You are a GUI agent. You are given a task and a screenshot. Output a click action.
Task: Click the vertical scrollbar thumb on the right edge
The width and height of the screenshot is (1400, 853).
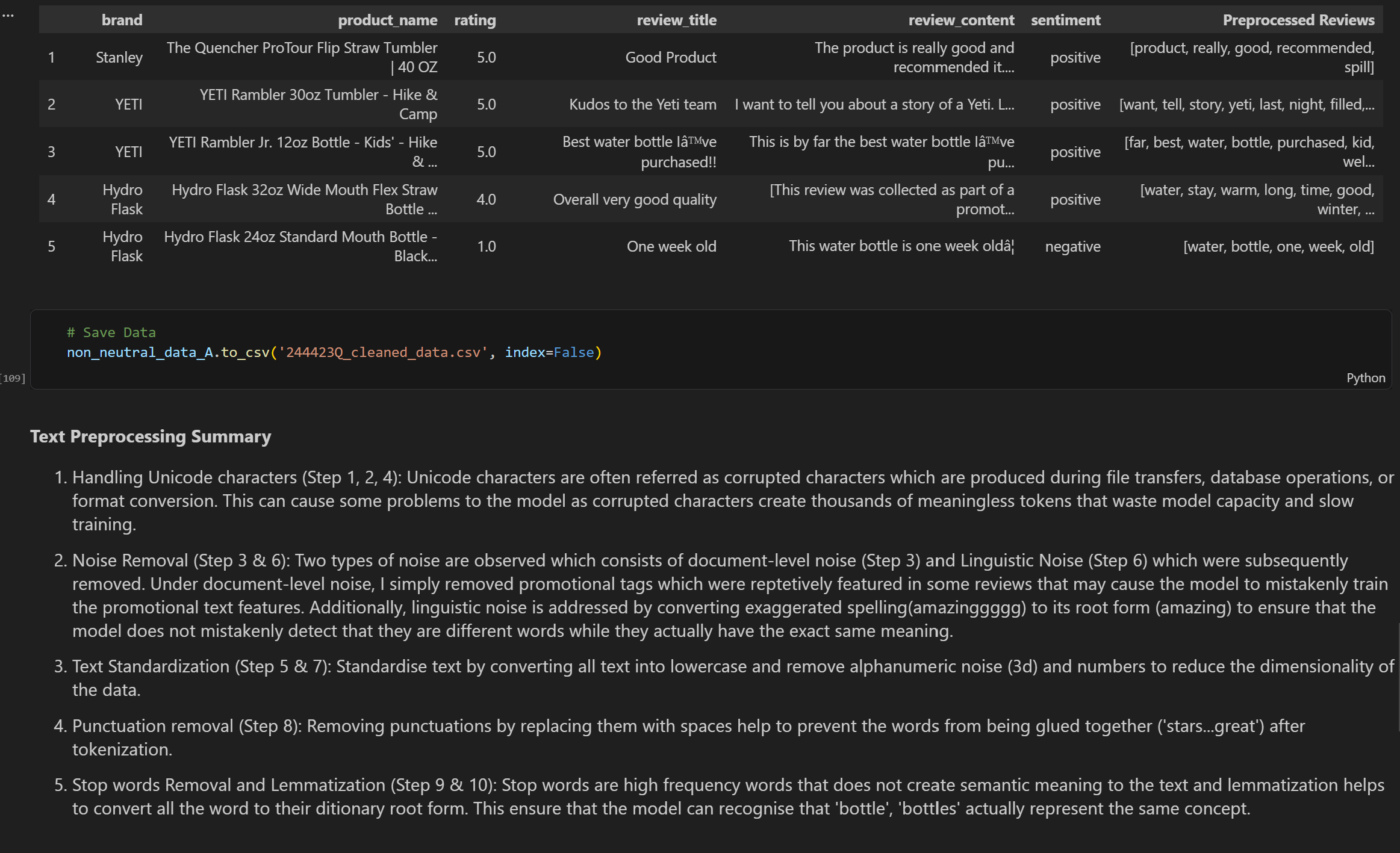(x=1398, y=677)
